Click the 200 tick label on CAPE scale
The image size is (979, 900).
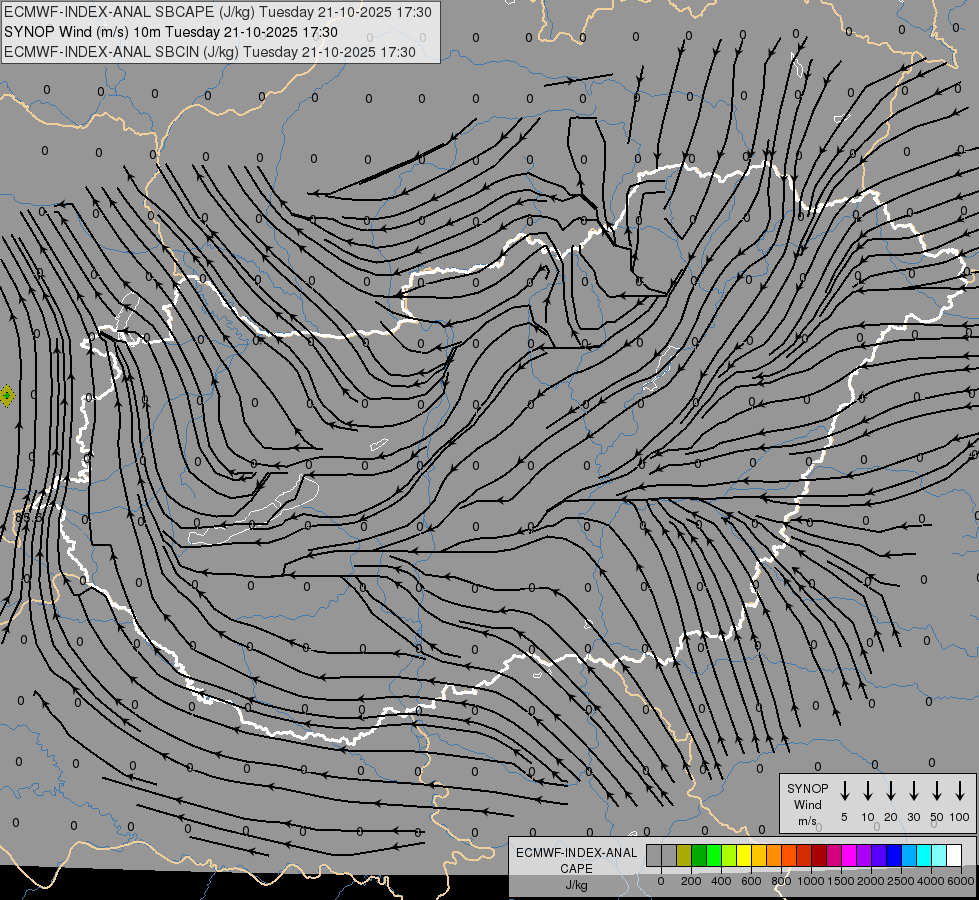click(x=691, y=881)
